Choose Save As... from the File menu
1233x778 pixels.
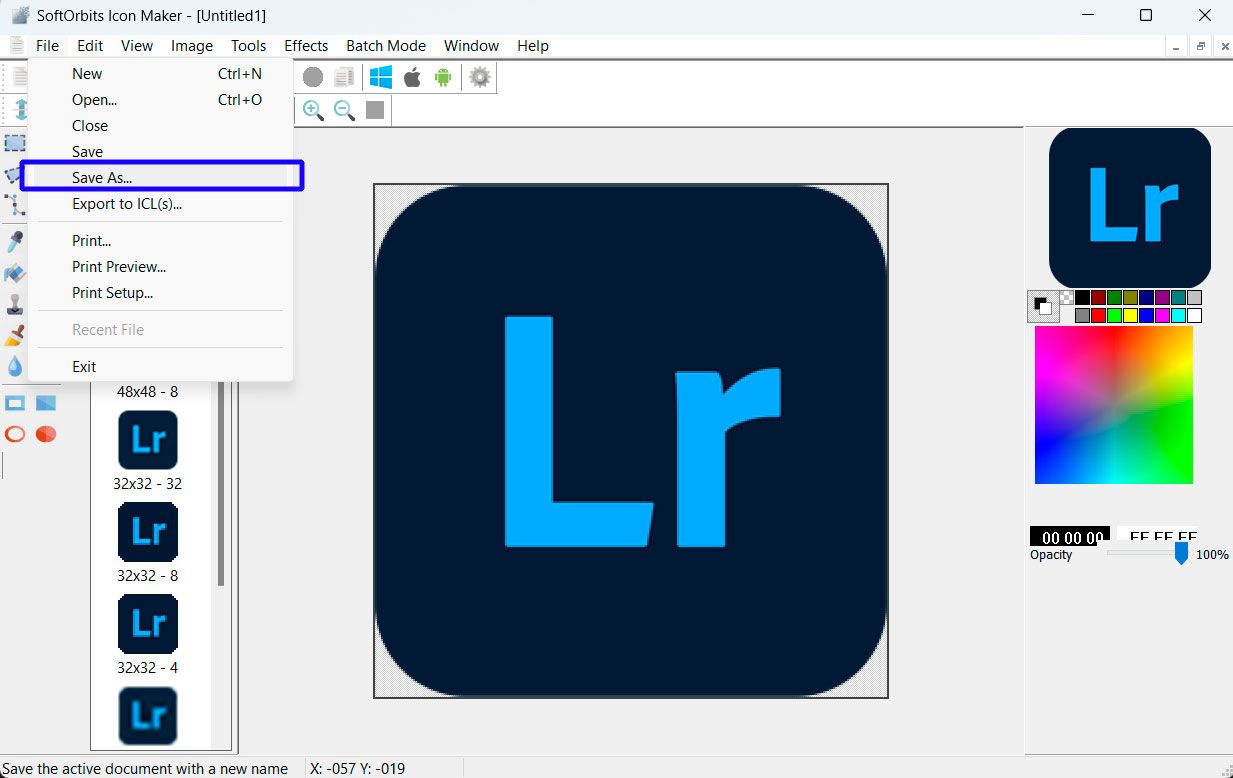pyautogui.click(x=160, y=177)
